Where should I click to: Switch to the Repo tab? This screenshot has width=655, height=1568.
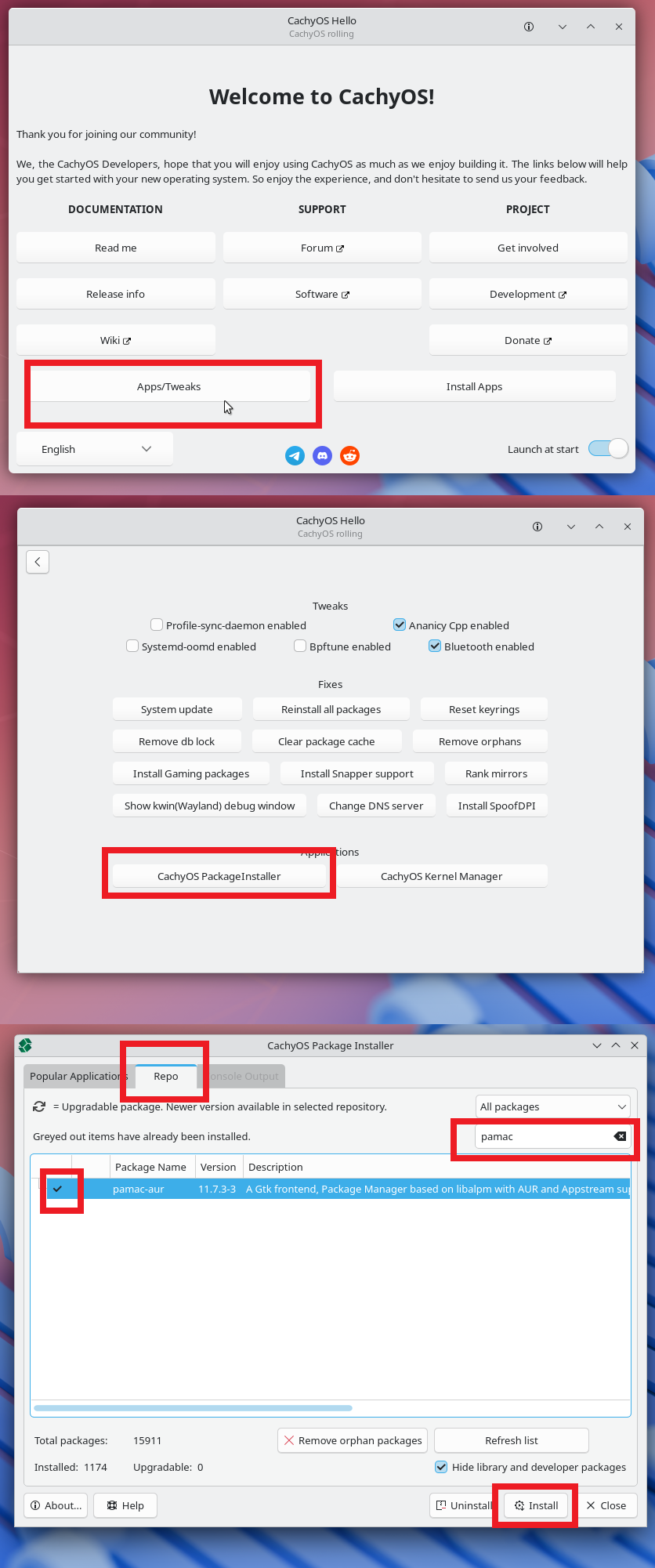[165, 1076]
